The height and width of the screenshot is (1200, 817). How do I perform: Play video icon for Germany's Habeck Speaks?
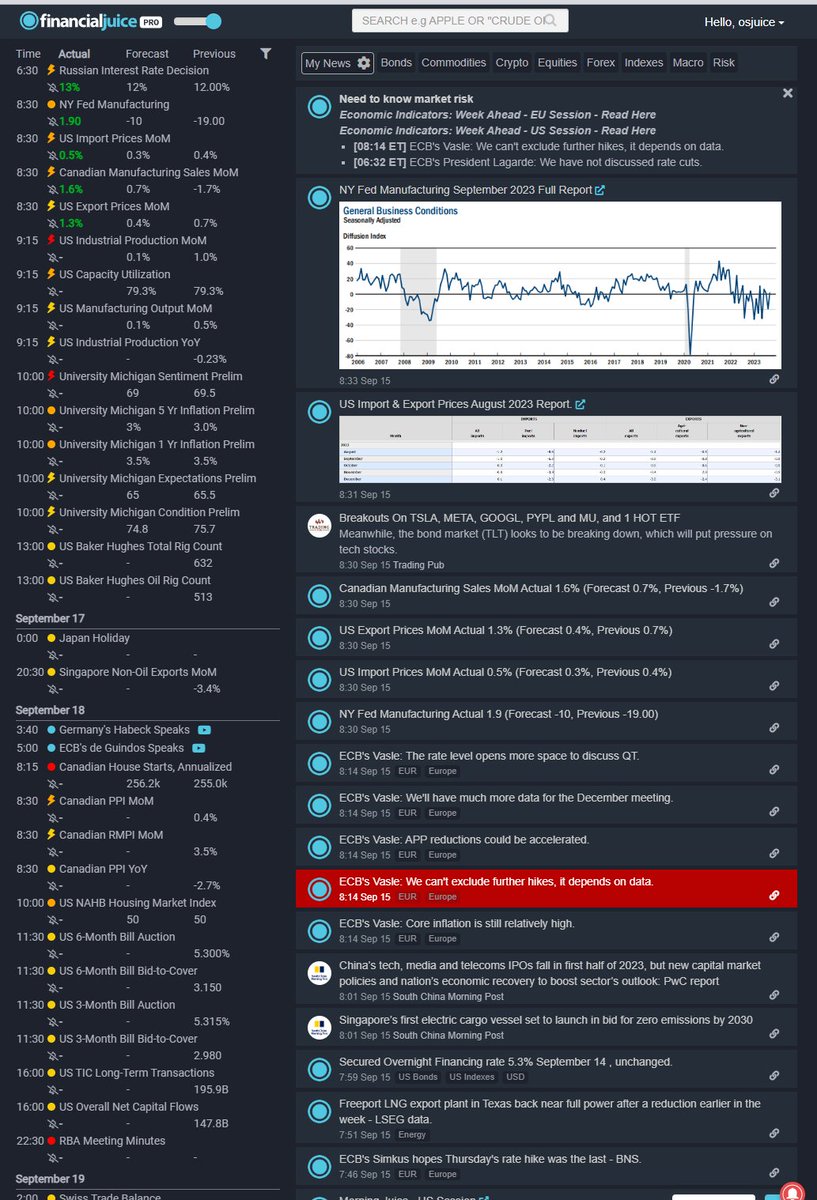(x=204, y=731)
